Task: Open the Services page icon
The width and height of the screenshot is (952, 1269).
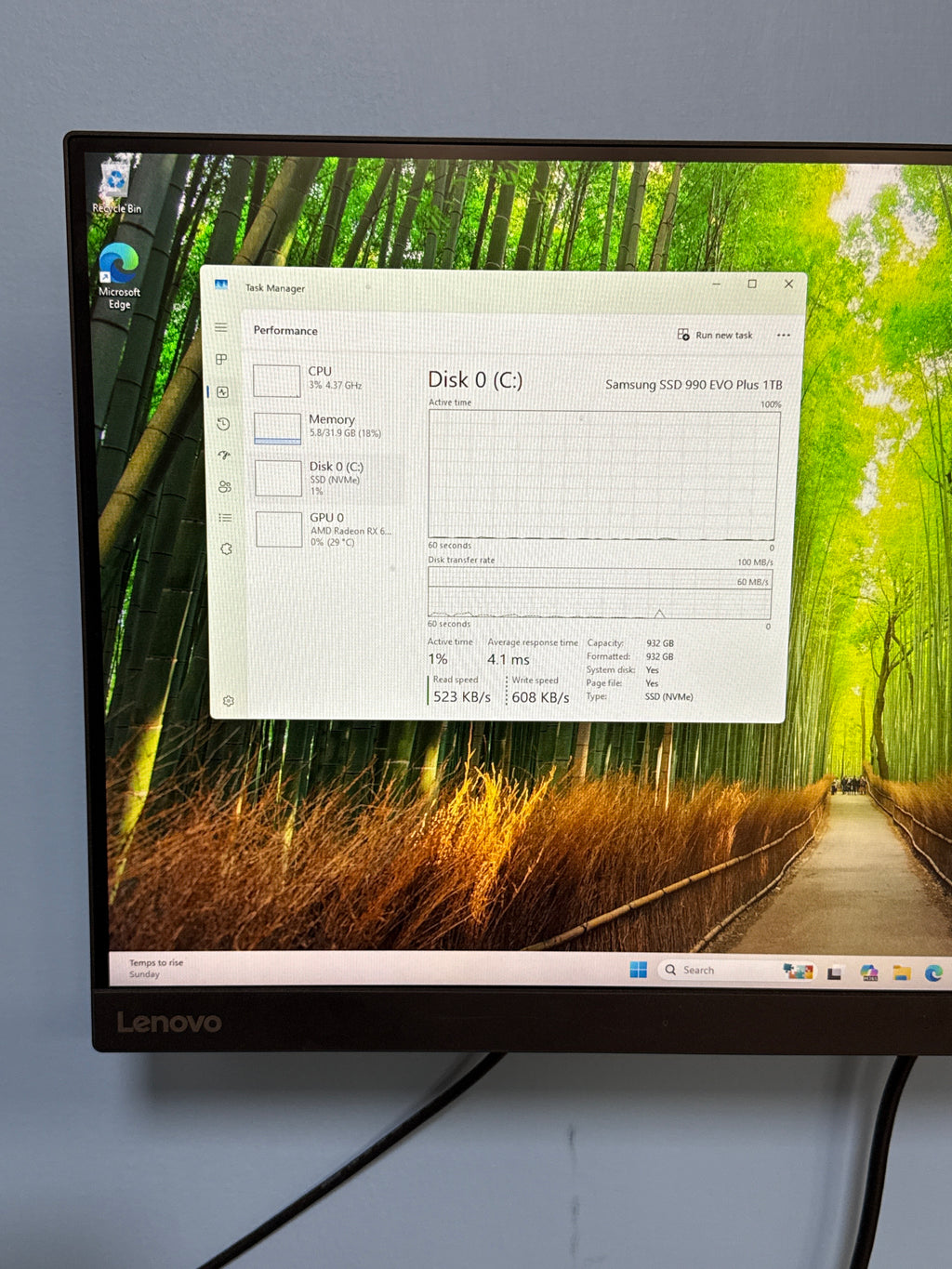Action: point(226,549)
